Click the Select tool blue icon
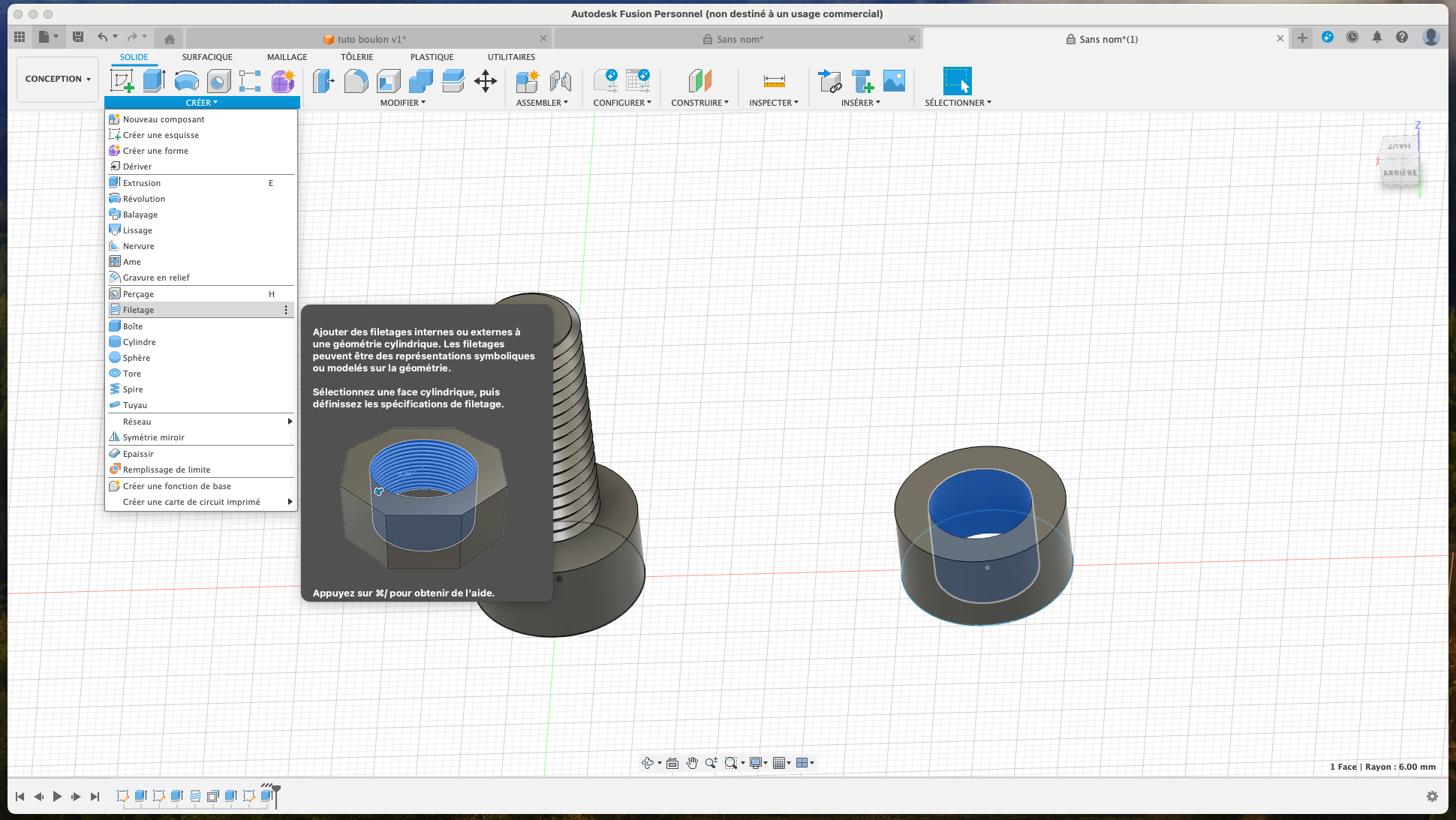The width and height of the screenshot is (1456, 820). 957,81
